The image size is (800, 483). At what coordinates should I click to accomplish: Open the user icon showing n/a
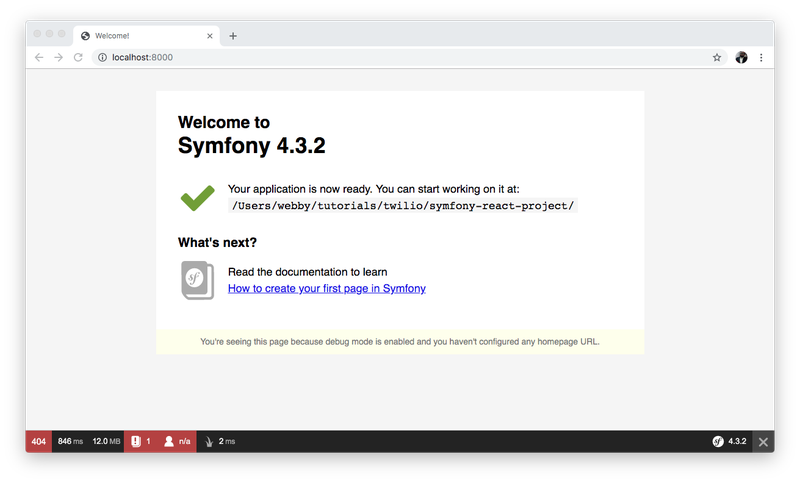click(x=177, y=441)
